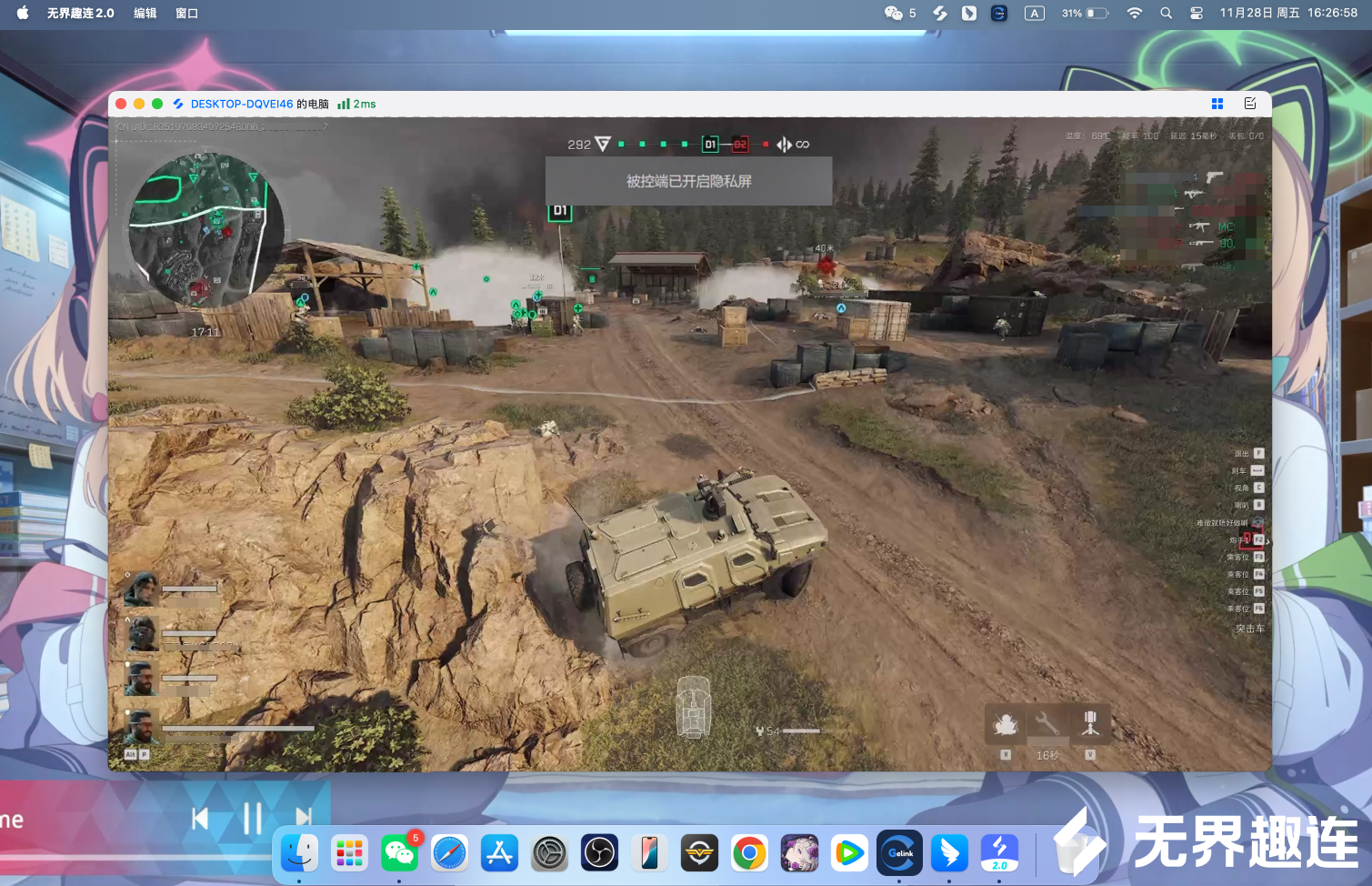The height and width of the screenshot is (886, 1372).
Task: Skip to next track in music widget
Action: tap(304, 819)
